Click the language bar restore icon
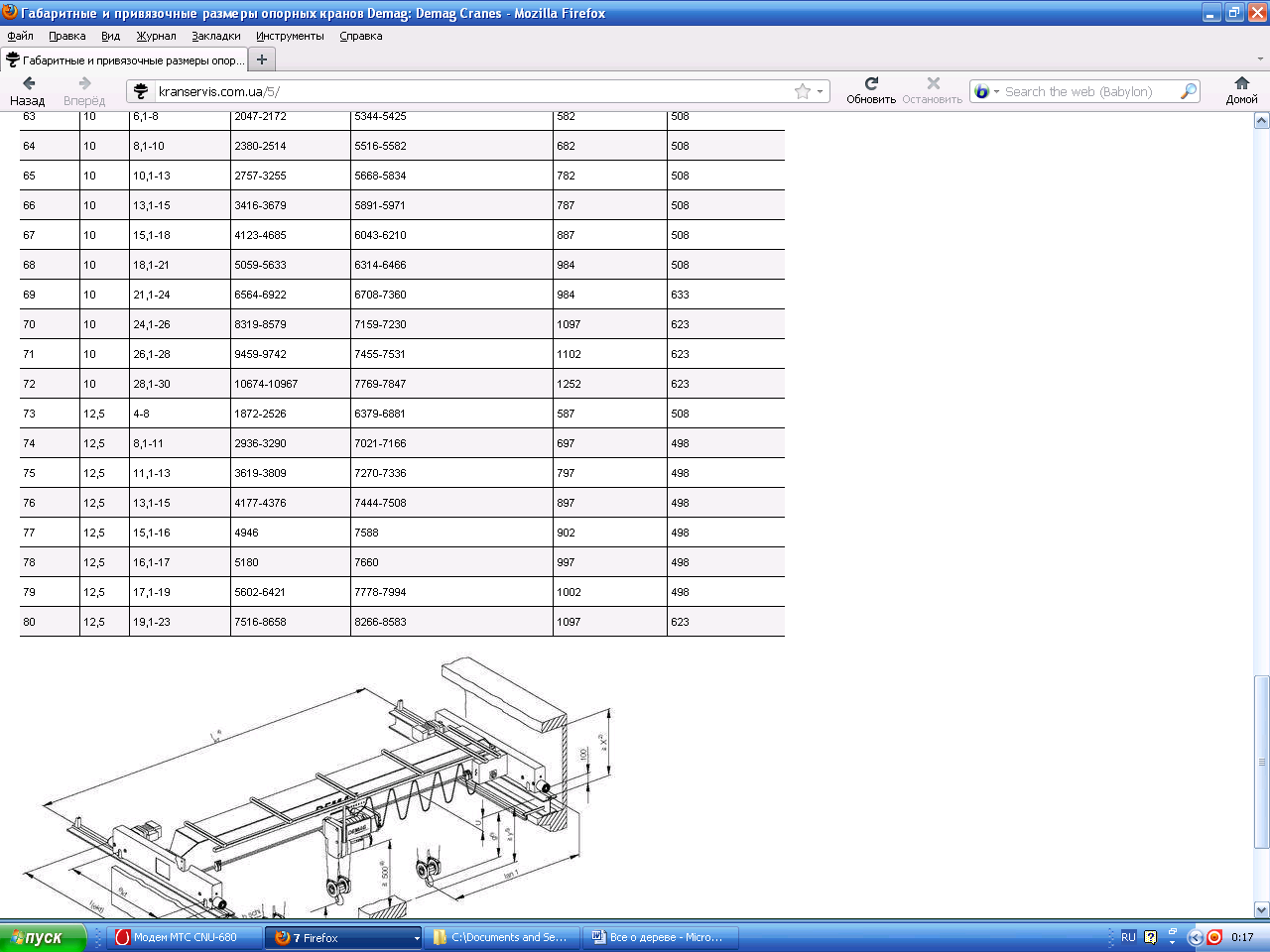Screen dimensions: 1270x952 click(x=1172, y=932)
